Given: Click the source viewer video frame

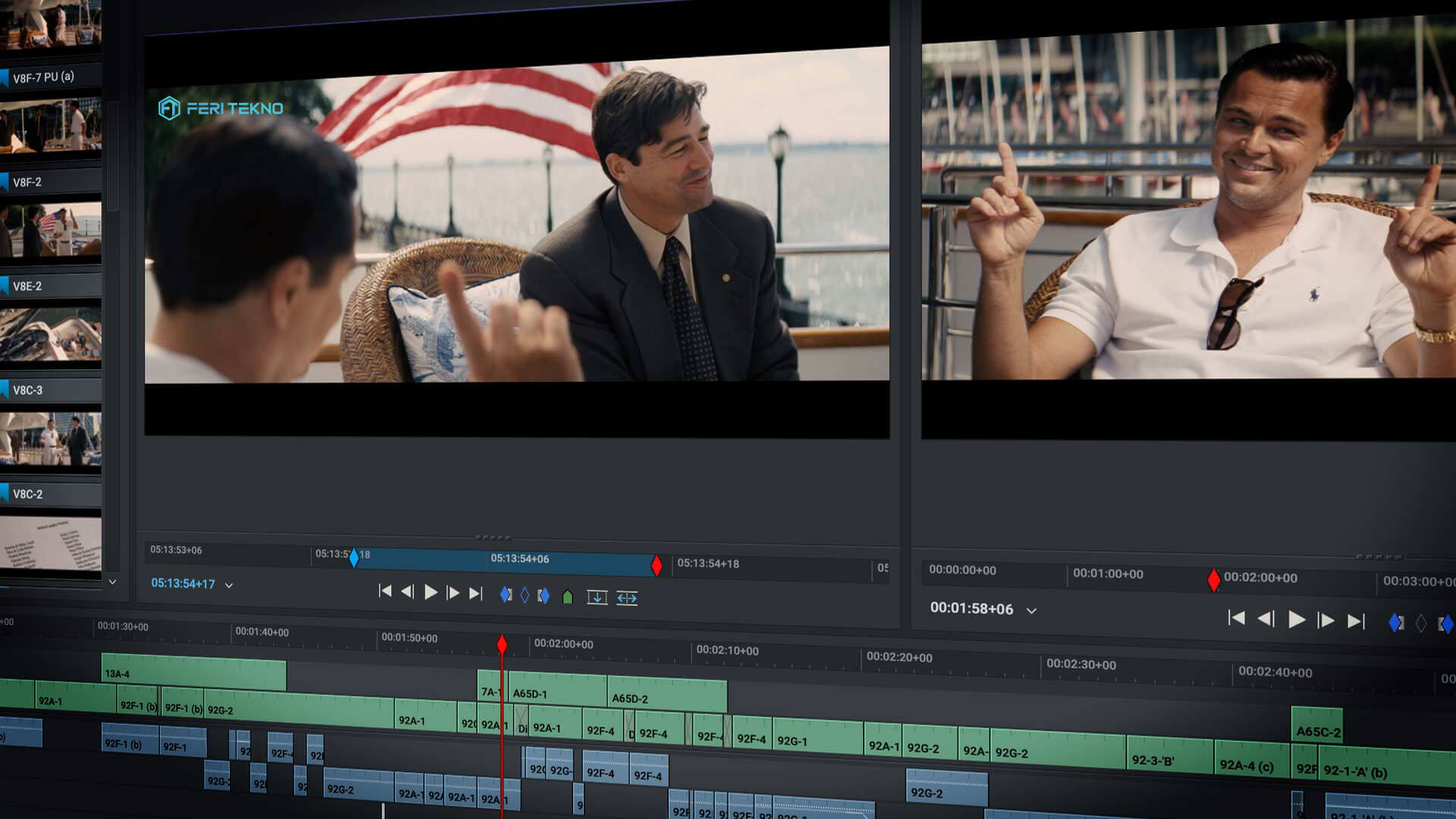Looking at the screenshot, I should click(x=516, y=220).
